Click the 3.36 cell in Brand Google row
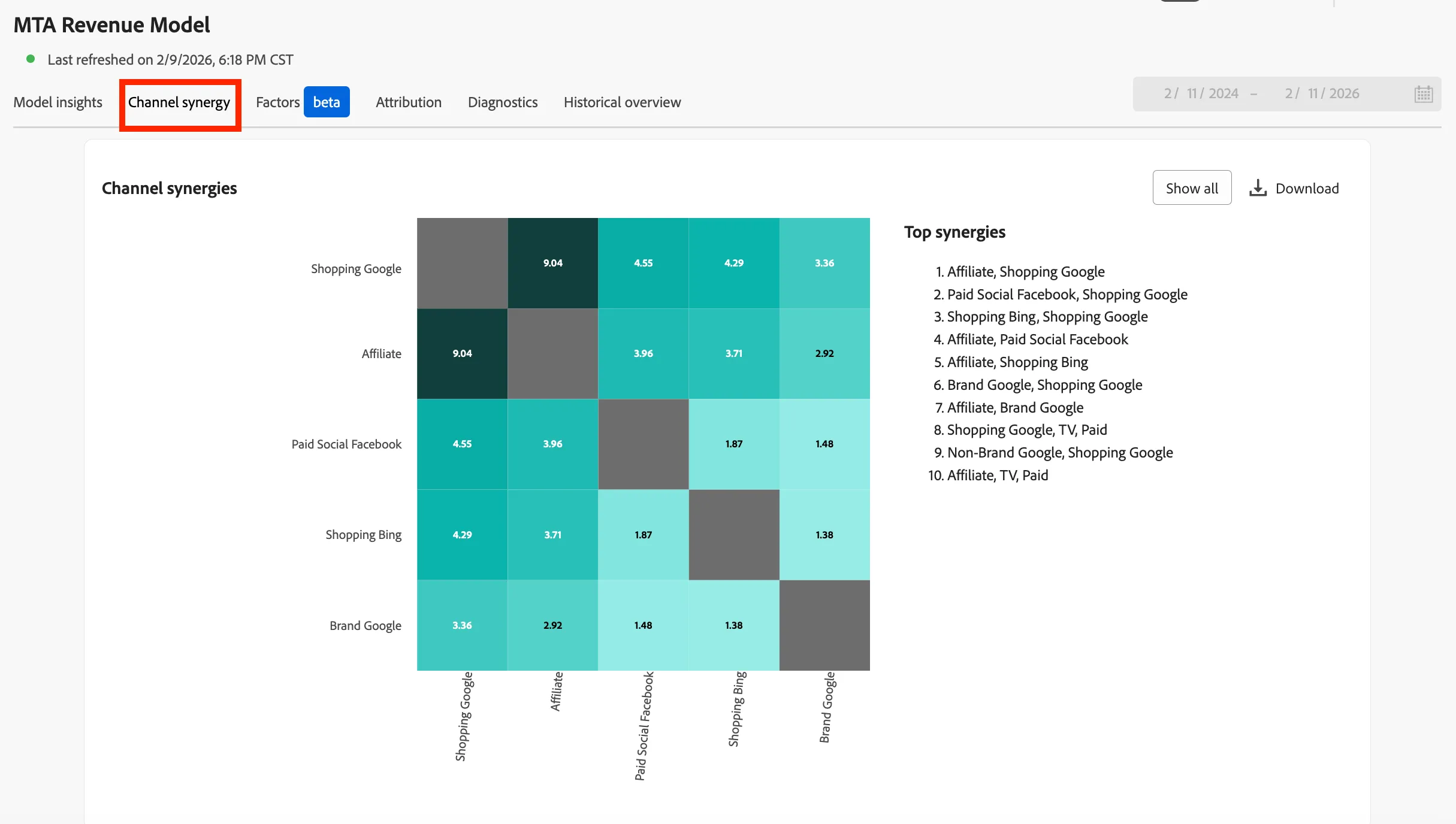Viewport: 1456px width, 824px height. (462, 625)
